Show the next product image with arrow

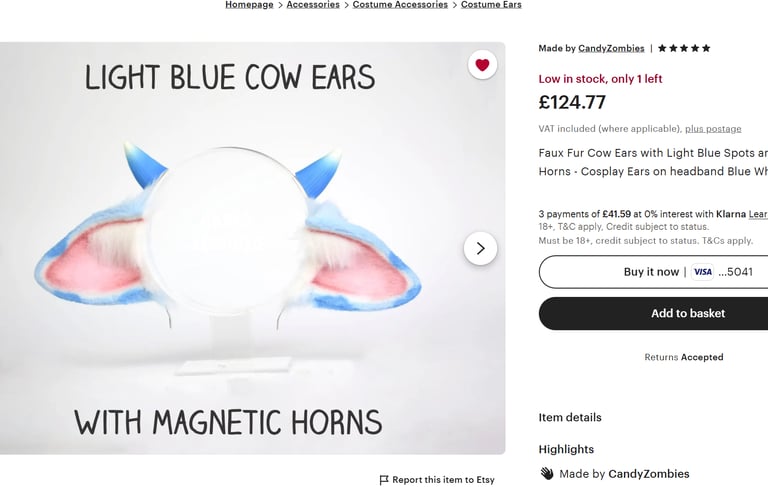[480, 248]
